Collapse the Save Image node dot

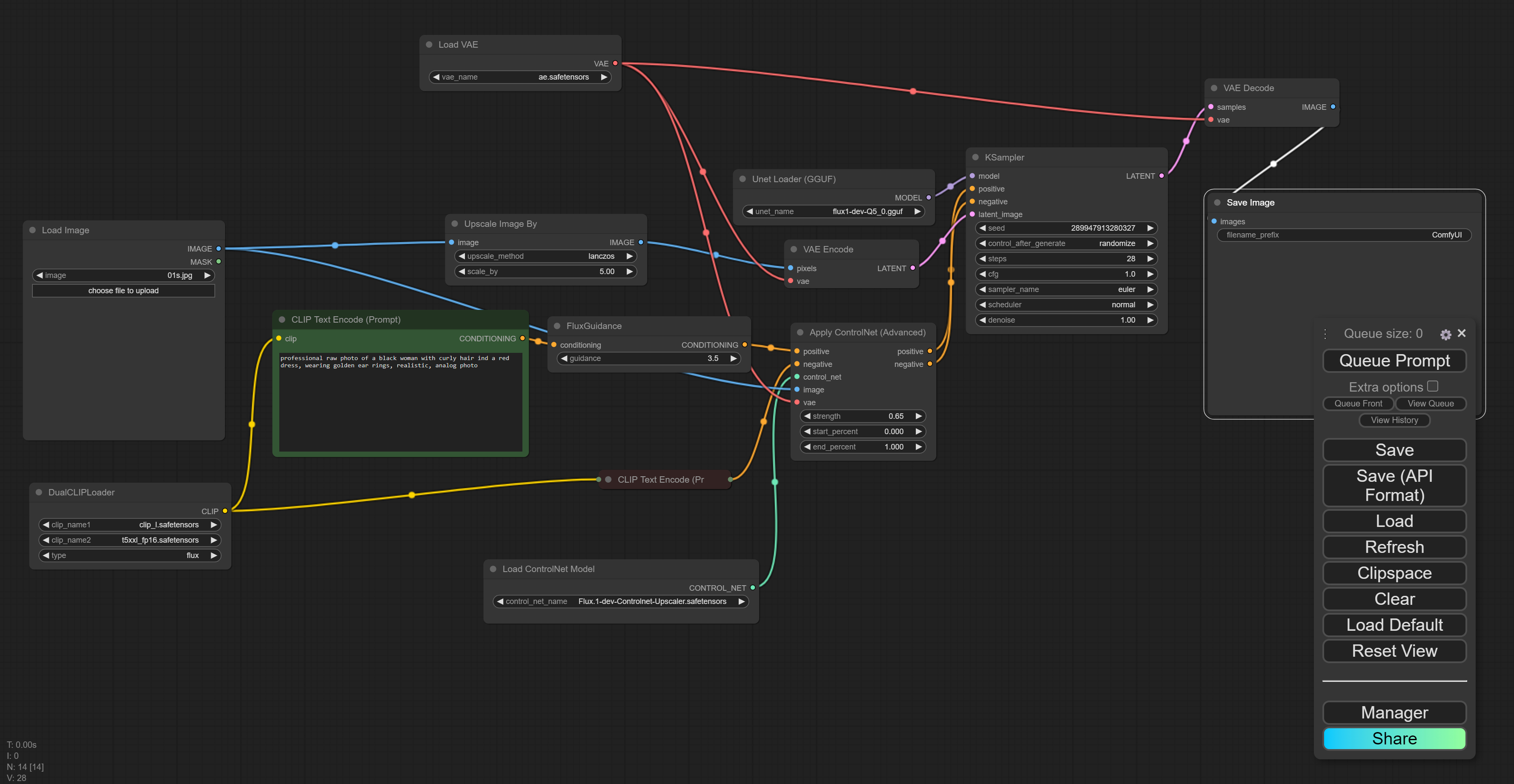(x=1217, y=203)
